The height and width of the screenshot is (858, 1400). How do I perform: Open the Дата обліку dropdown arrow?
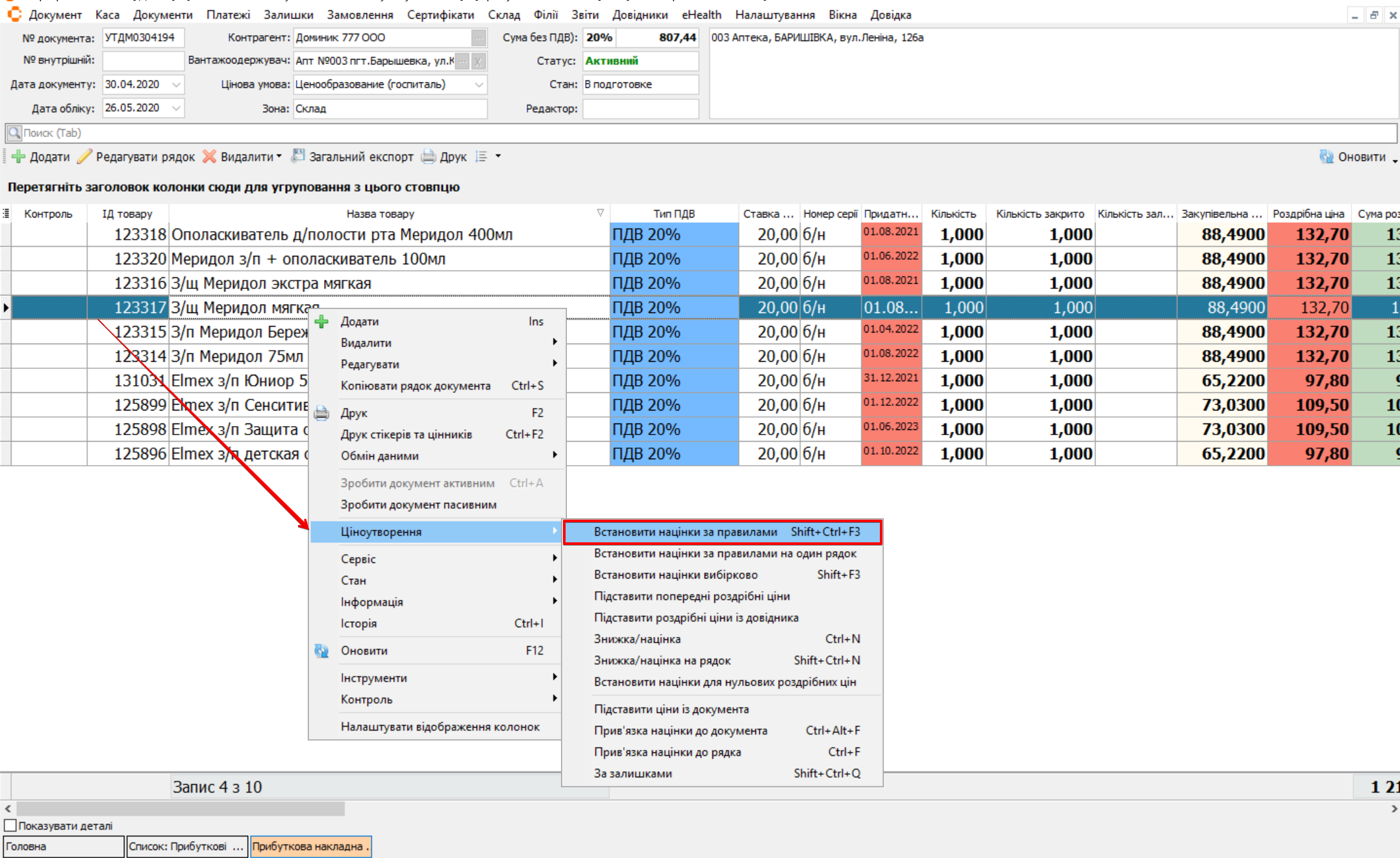pyautogui.click(x=176, y=108)
